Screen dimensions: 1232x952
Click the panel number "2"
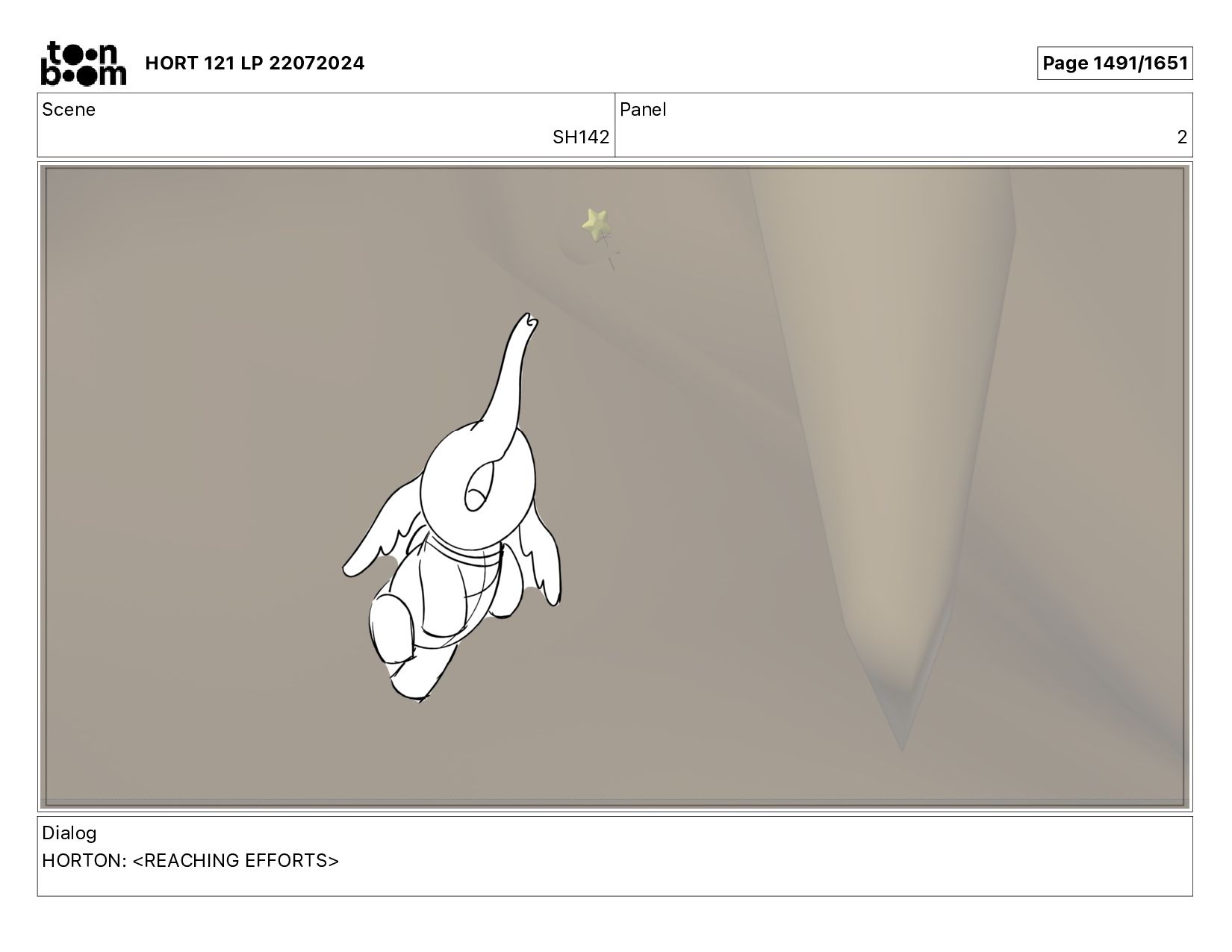(x=1182, y=137)
